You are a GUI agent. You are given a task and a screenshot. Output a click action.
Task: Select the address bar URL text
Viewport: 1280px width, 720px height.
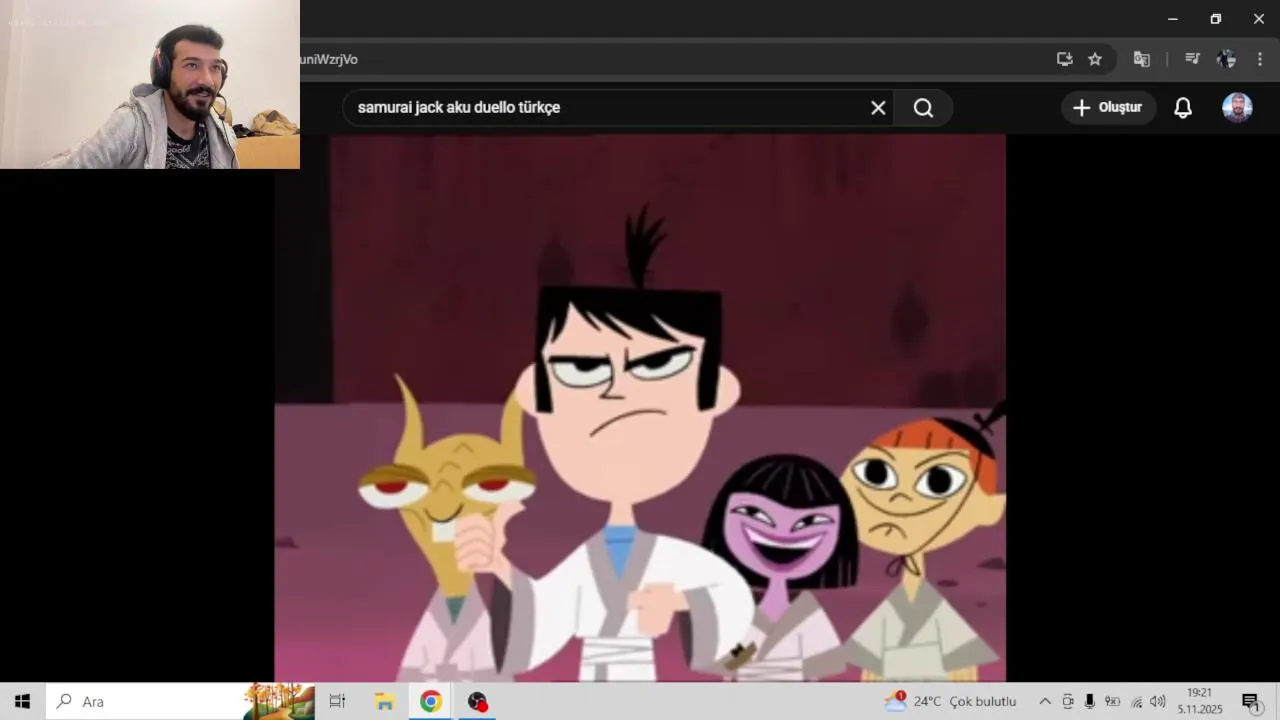coord(329,59)
